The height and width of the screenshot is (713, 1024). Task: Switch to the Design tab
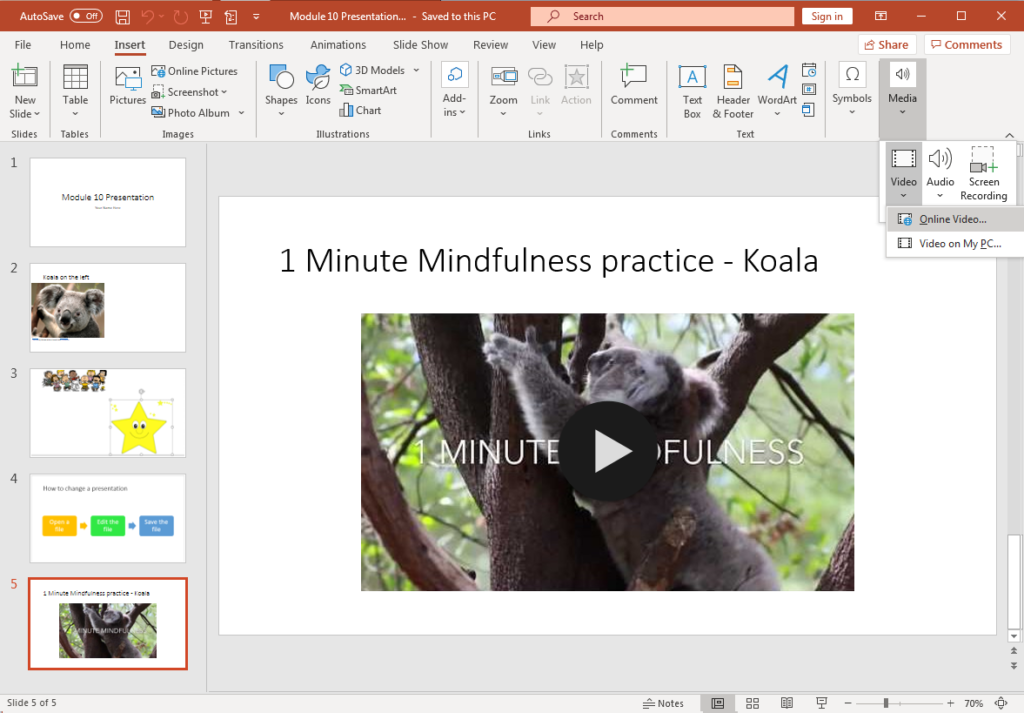pyautogui.click(x=184, y=44)
